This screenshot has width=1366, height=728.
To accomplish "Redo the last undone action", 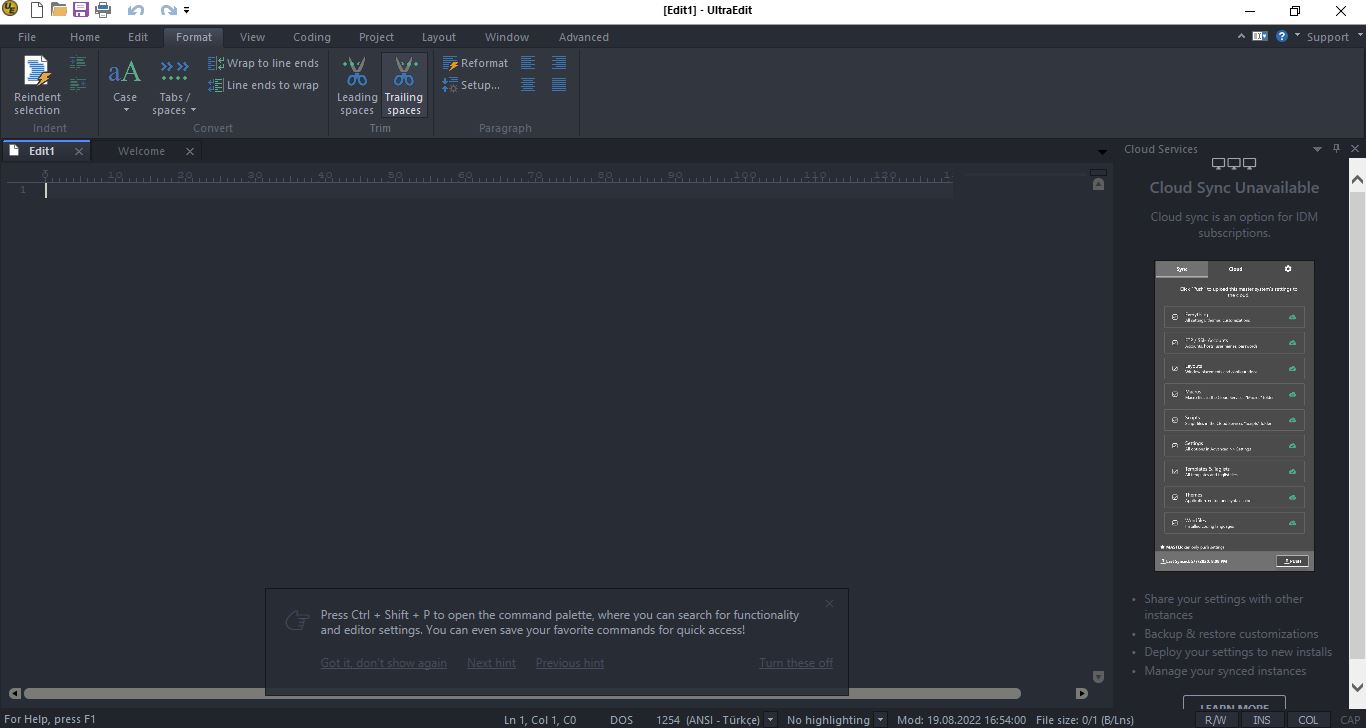I will tap(168, 11).
